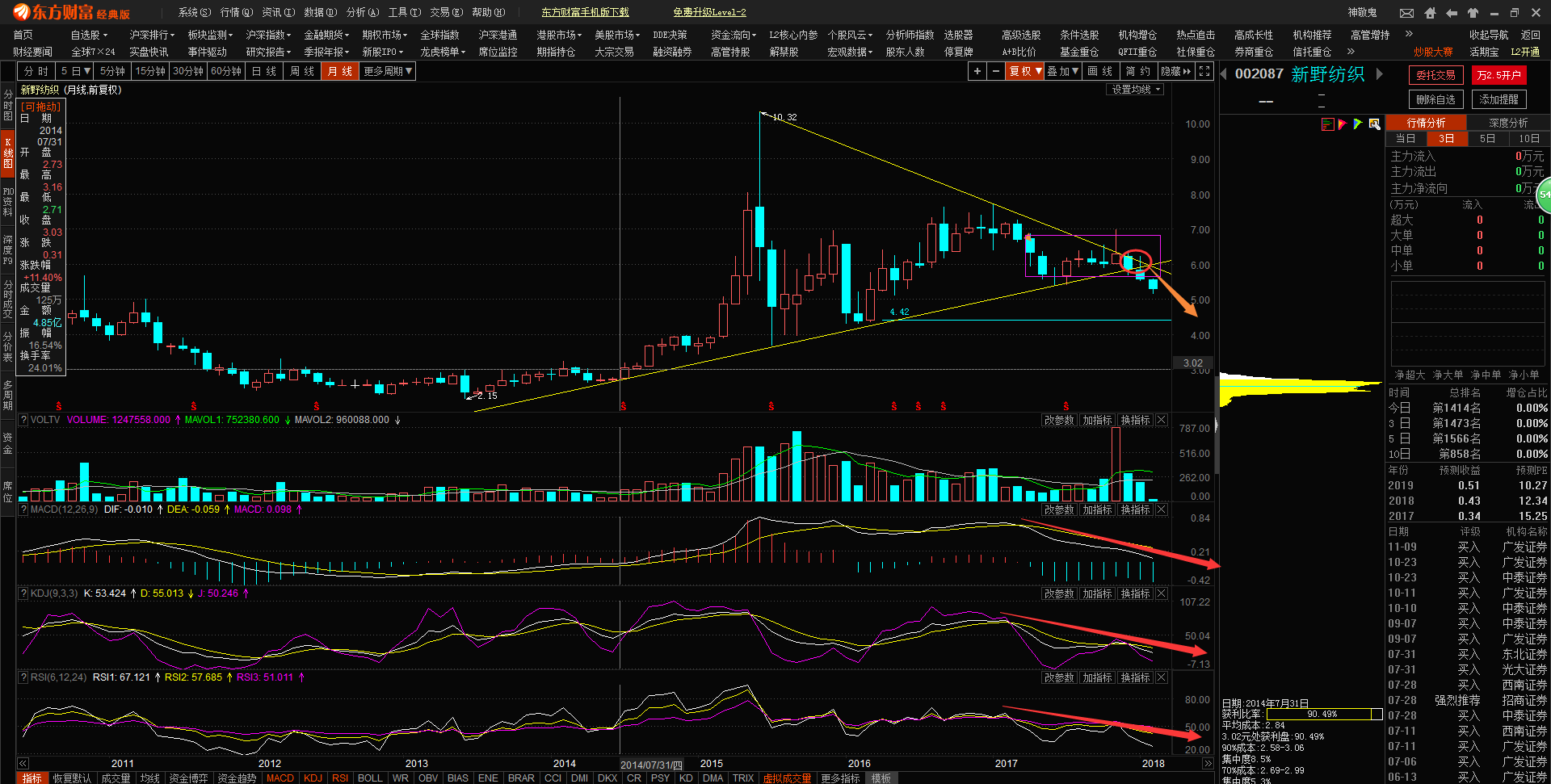1551x784 pixels.
Task: Click the up arrow icon in title bar
Action: coord(1473,13)
